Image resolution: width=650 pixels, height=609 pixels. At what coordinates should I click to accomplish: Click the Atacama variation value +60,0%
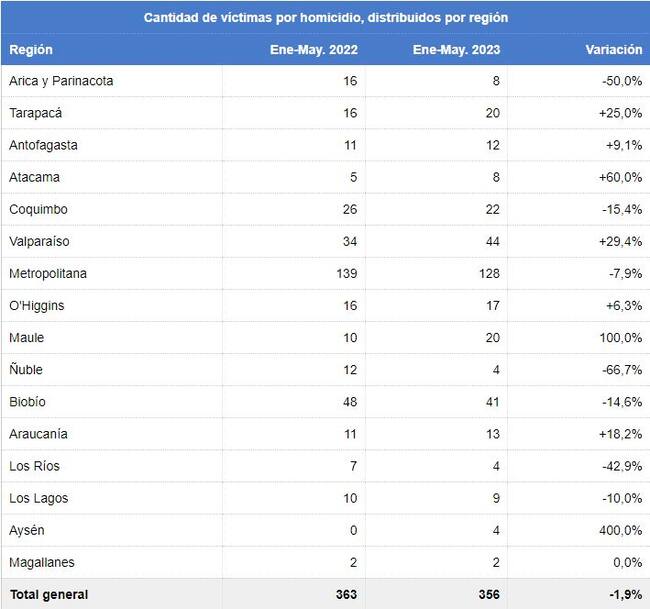[620, 177]
